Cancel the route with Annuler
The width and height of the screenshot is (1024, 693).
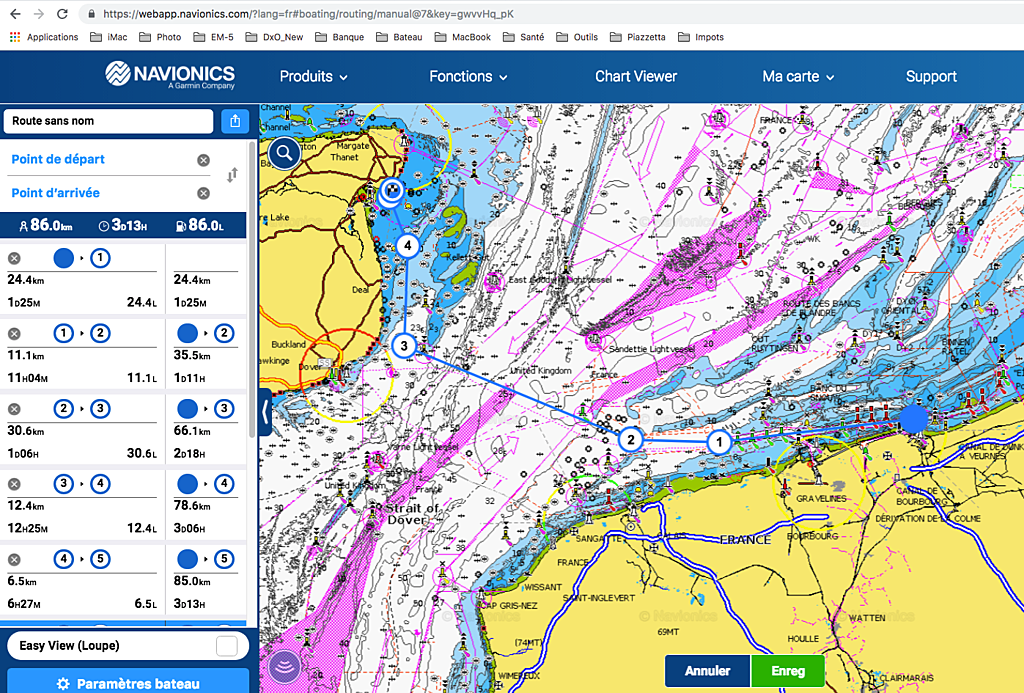708,671
